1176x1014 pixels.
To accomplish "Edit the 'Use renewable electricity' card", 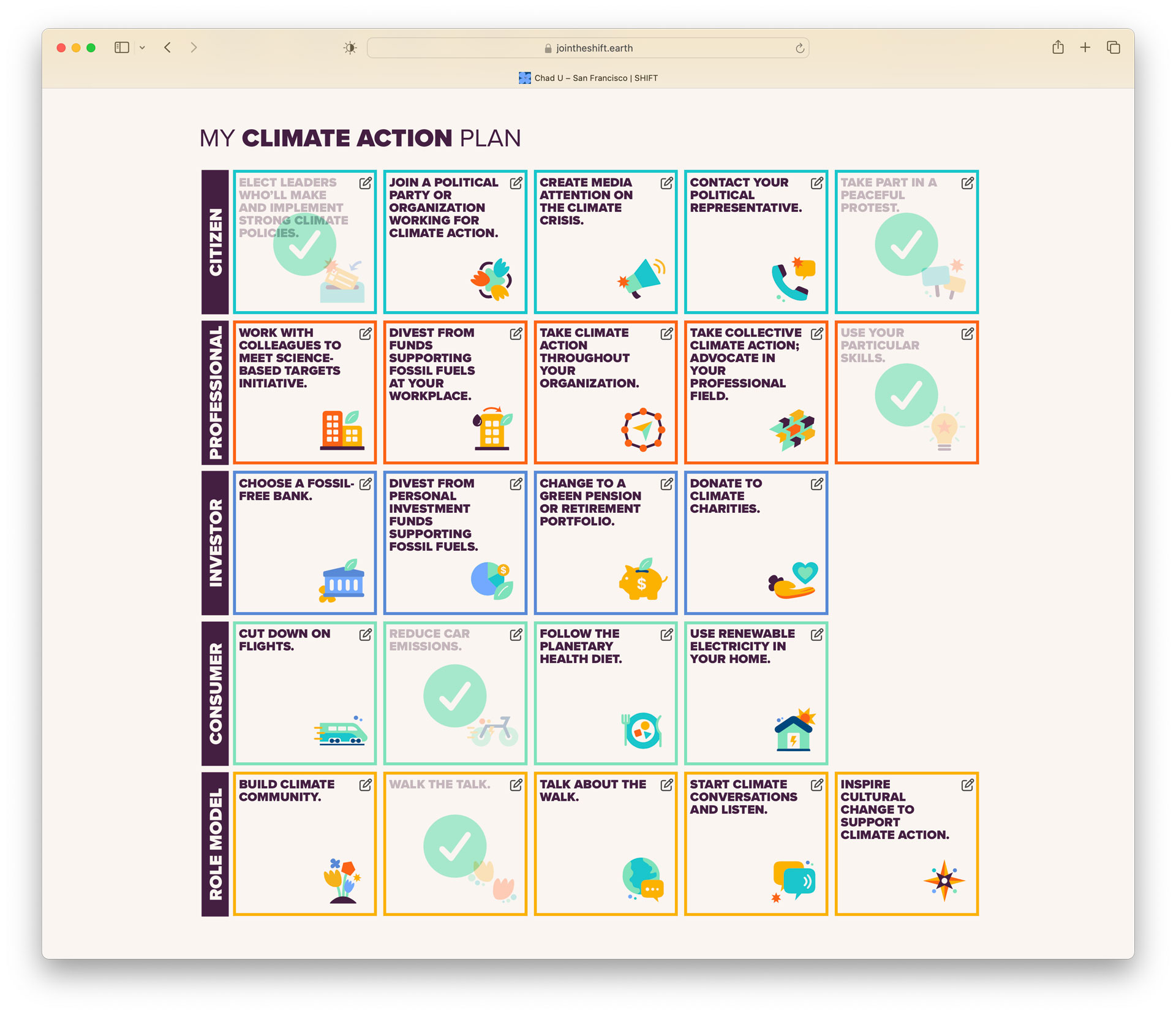I will click(817, 635).
